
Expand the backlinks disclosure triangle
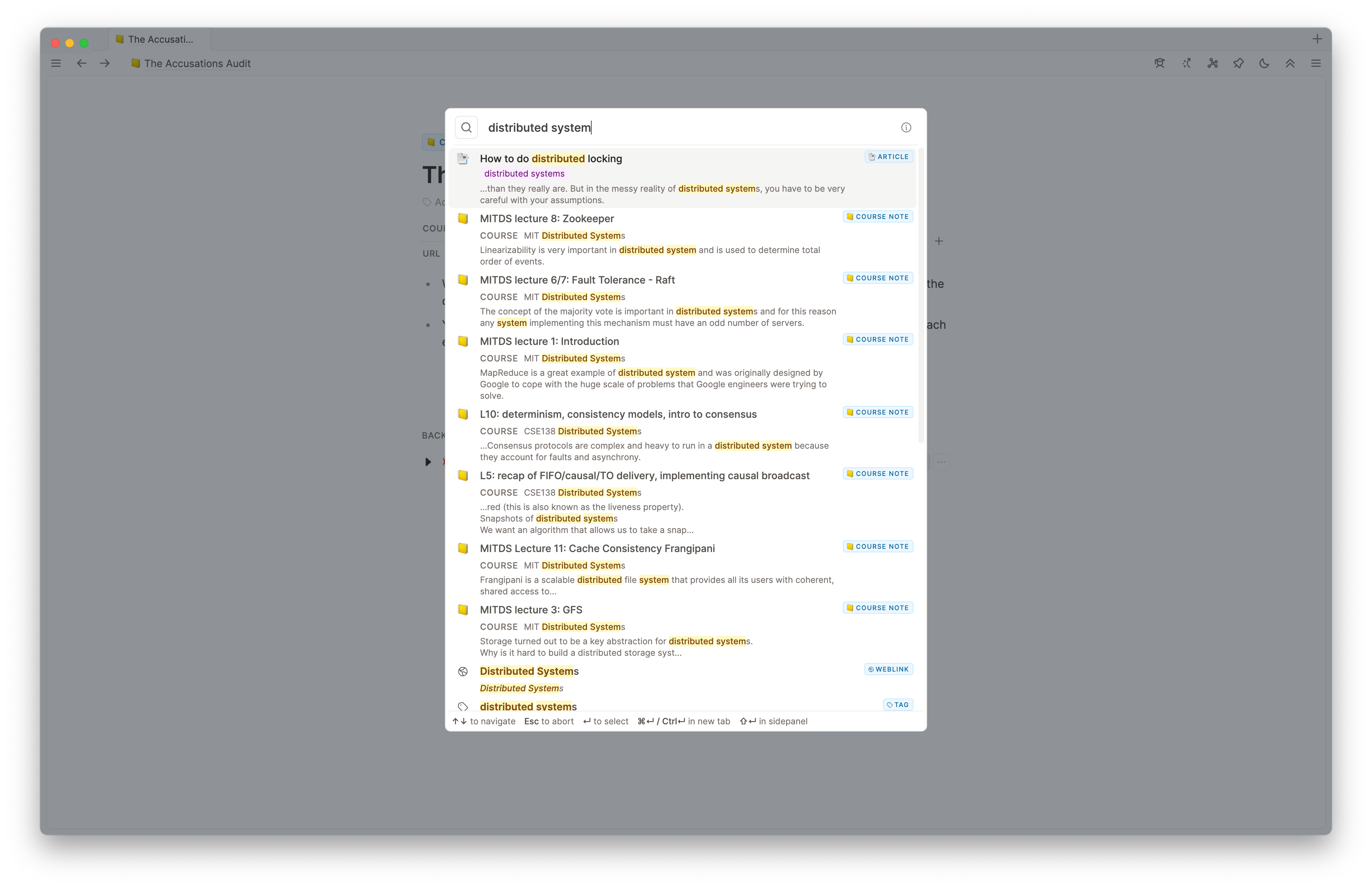[428, 462]
